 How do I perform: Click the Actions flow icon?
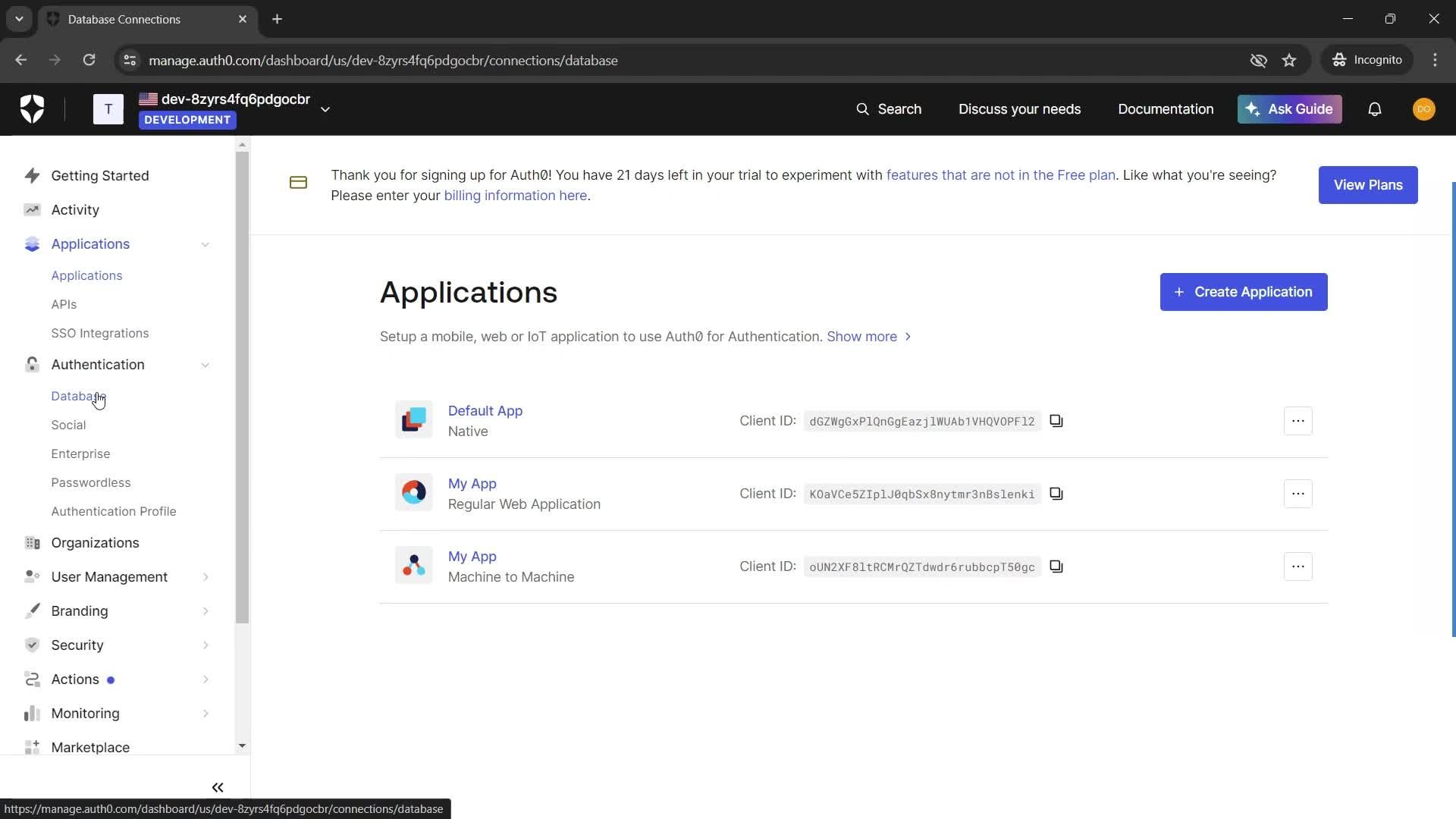32,679
